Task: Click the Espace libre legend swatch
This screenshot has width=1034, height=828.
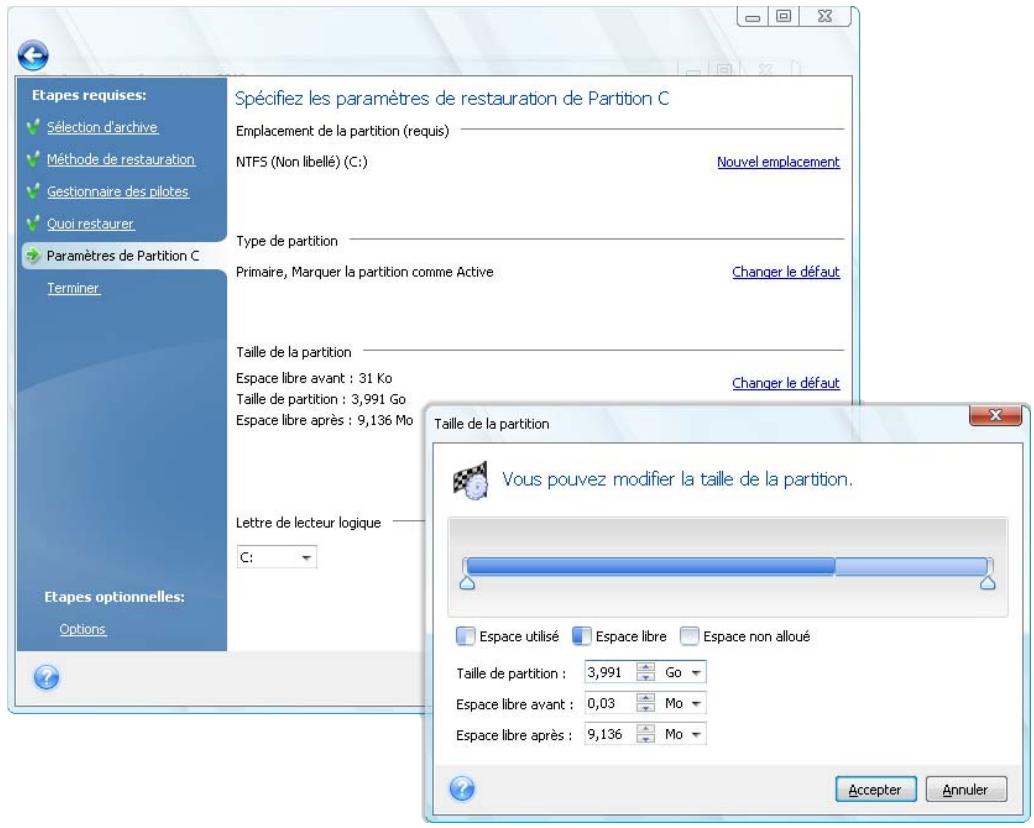Action: [582, 636]
